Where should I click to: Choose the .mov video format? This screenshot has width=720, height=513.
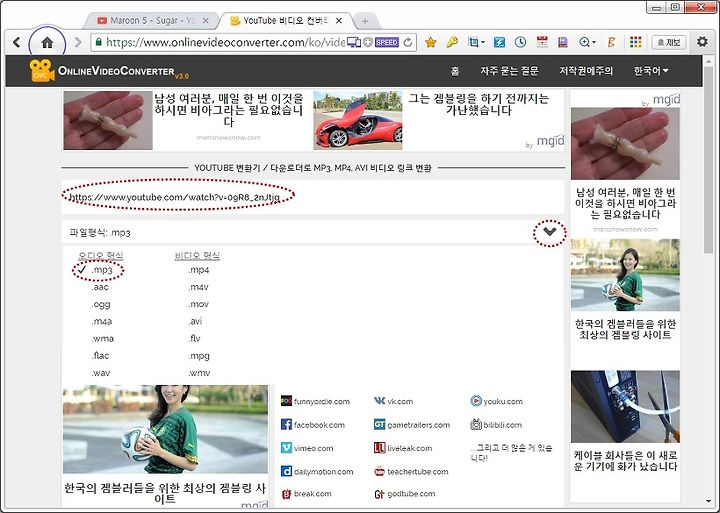click(198, 304)
